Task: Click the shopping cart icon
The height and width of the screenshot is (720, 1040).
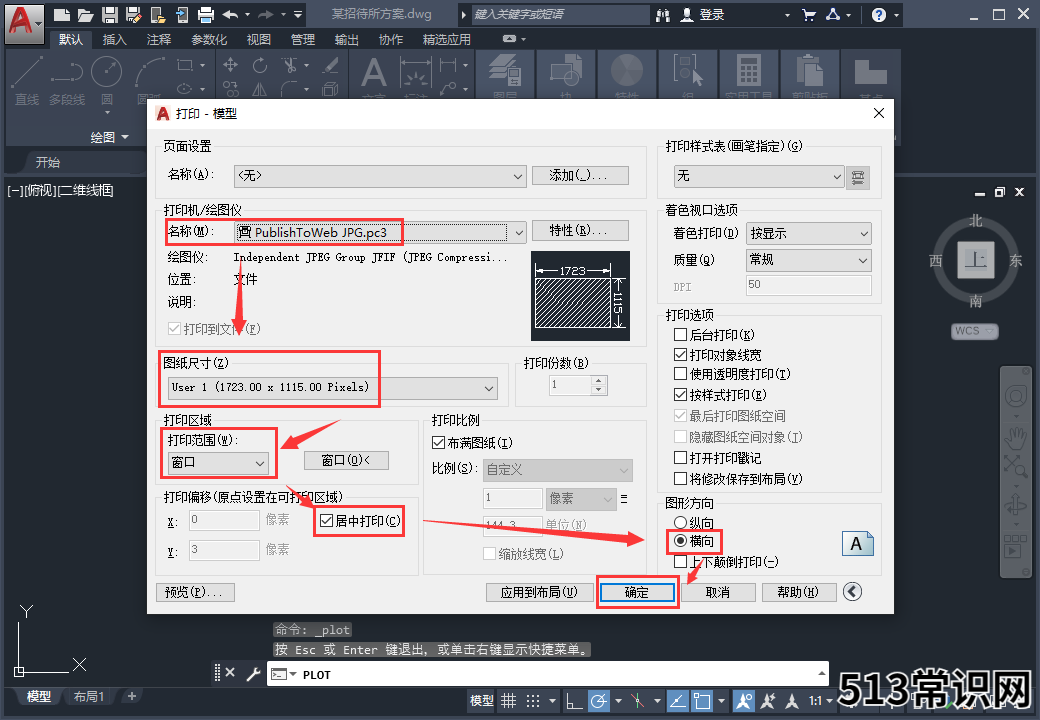Action: click(x=809, y=15)
